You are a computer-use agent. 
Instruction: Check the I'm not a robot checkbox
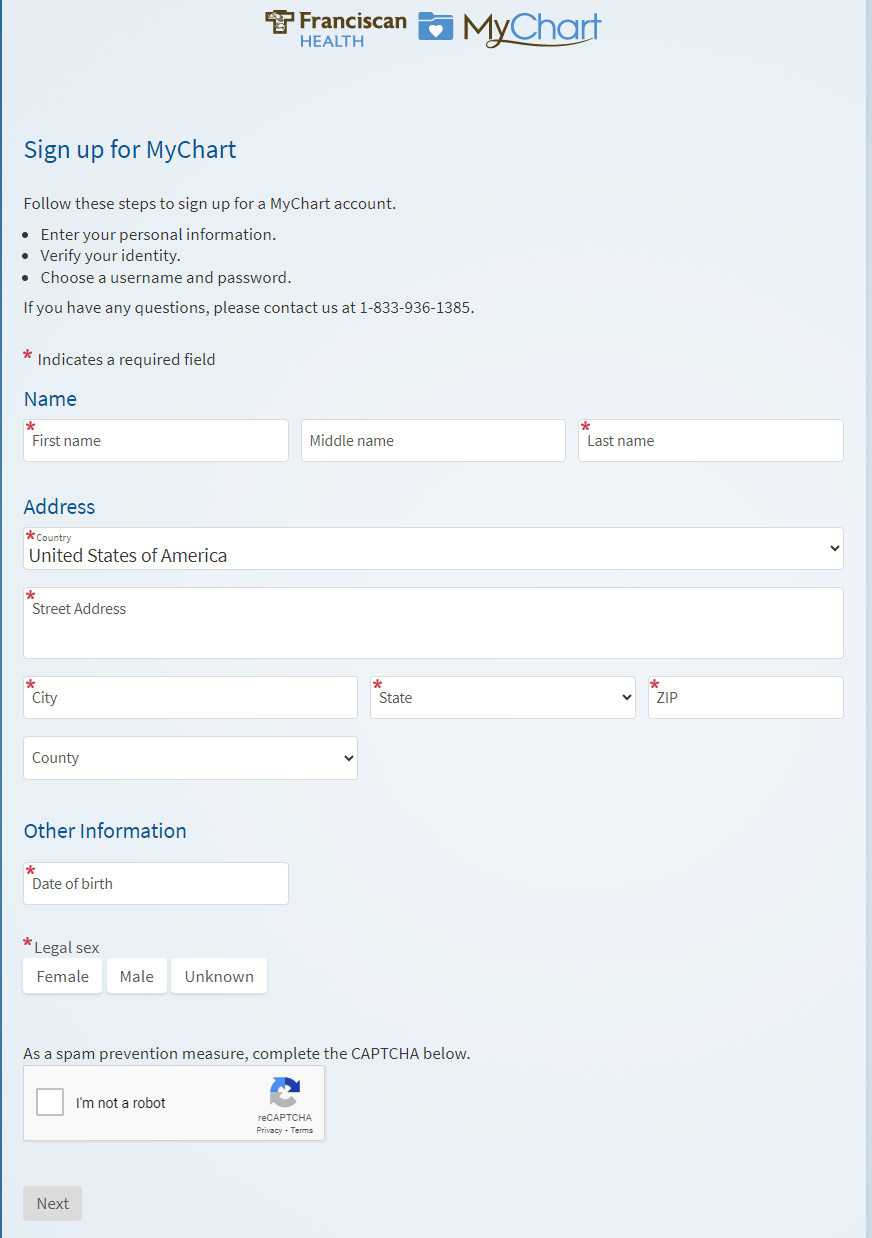click(x=50, y=1102)
